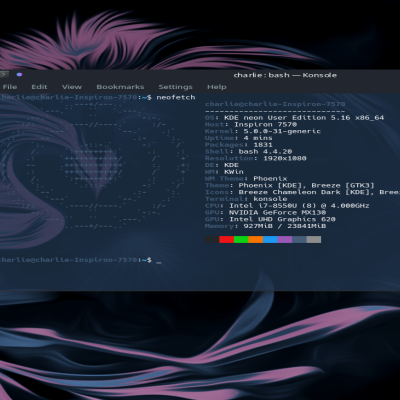Click the WM value 'KWin'
Image resolution: width=400 pixels, height=400 pixels.
[x=234, y=172]
